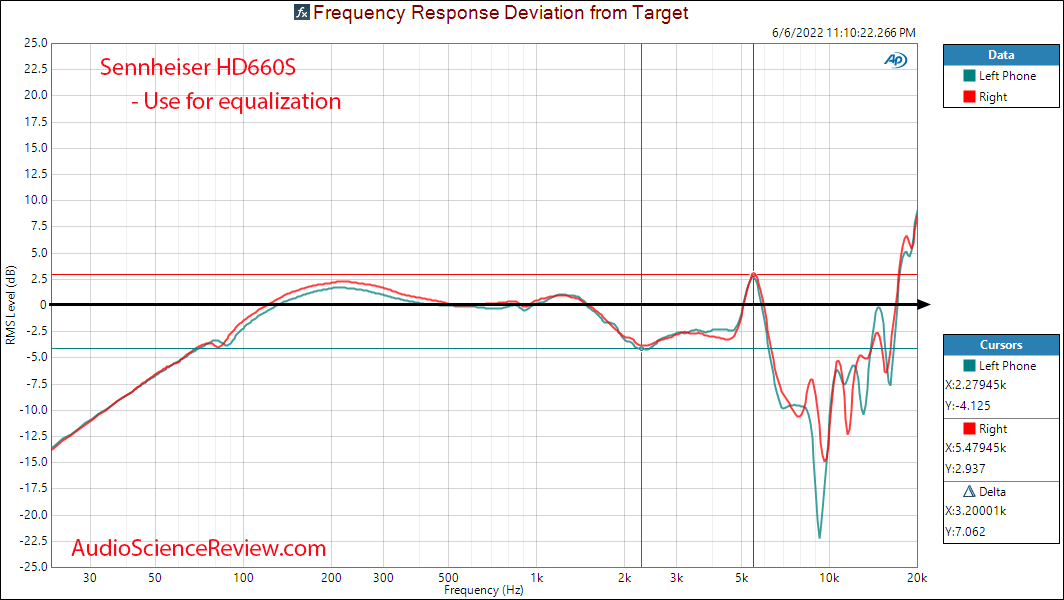Viewport: 1064px width, 600px height.
Task: Click the Use for equalization annotation text
Action: pyautogui.click(x=236, y=101)
